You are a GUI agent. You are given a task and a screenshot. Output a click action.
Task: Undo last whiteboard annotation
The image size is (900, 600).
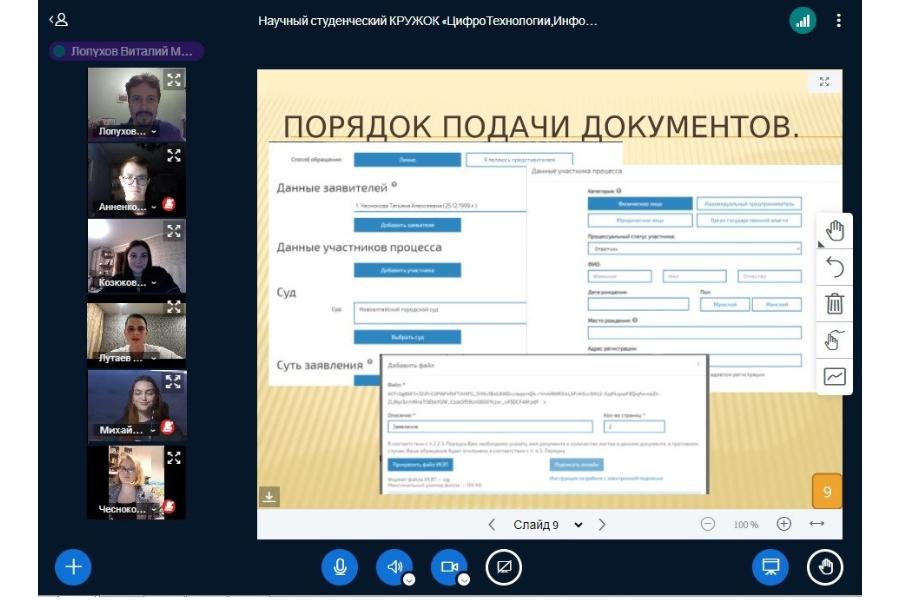coord(835,267)
